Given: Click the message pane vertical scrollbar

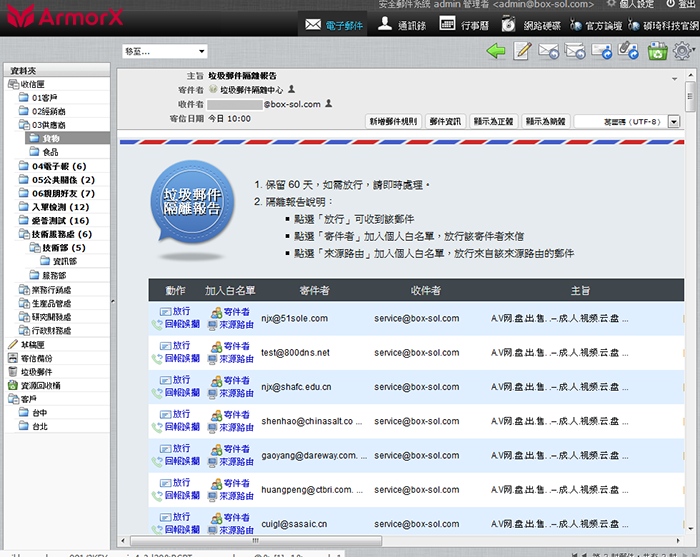Looking at the screenshot, I should (689, 300).
